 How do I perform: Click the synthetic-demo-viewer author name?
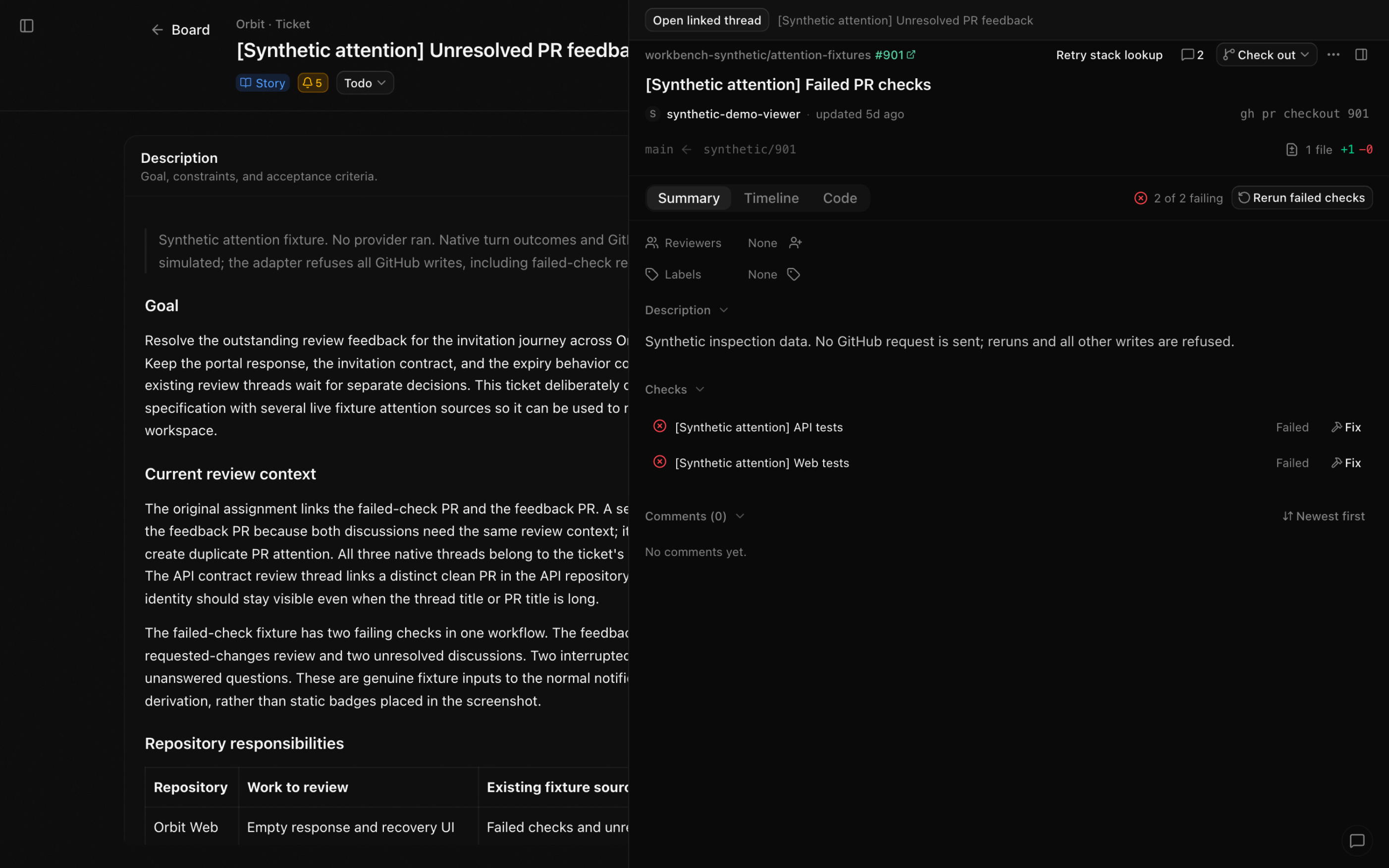pyautogui.click(x=733, y=114)
